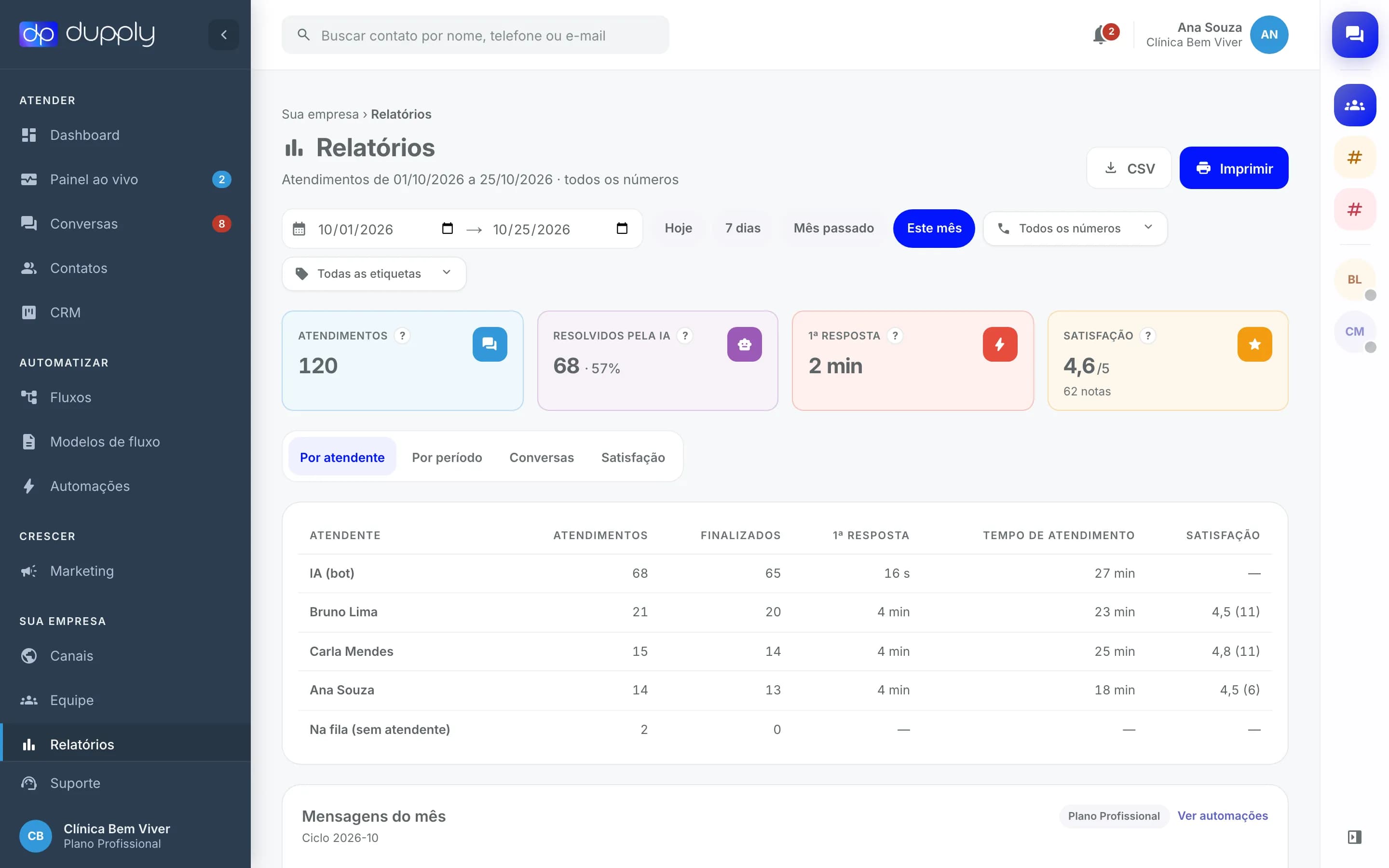Switch to the Satisfação tab
This screenshot has width=1389, height=868.
coord(633,458)
